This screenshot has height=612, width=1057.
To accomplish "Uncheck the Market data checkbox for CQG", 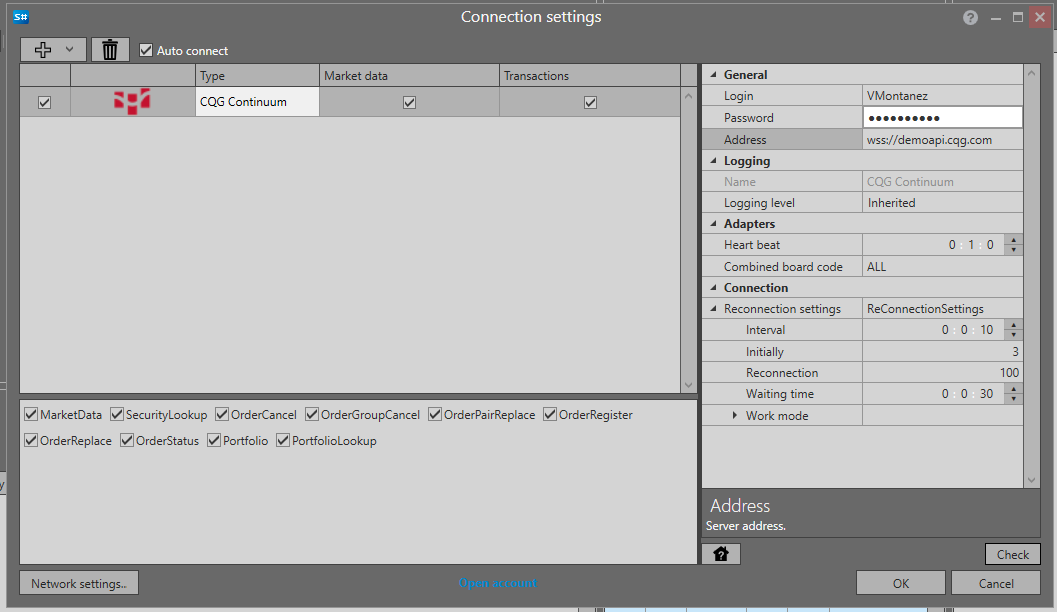I will (x=409, y=102).
